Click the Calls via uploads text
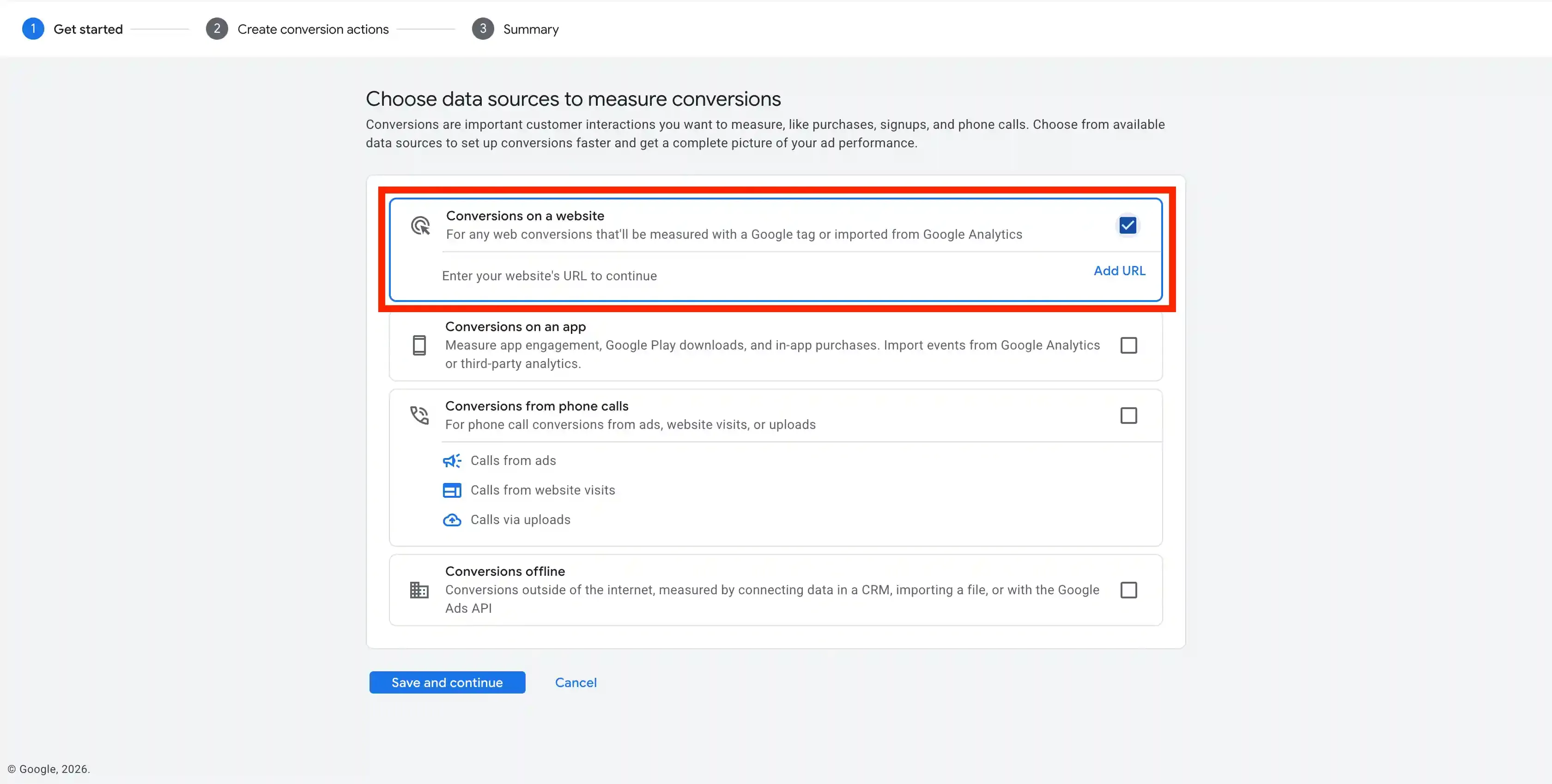 [x=520, y=519]
